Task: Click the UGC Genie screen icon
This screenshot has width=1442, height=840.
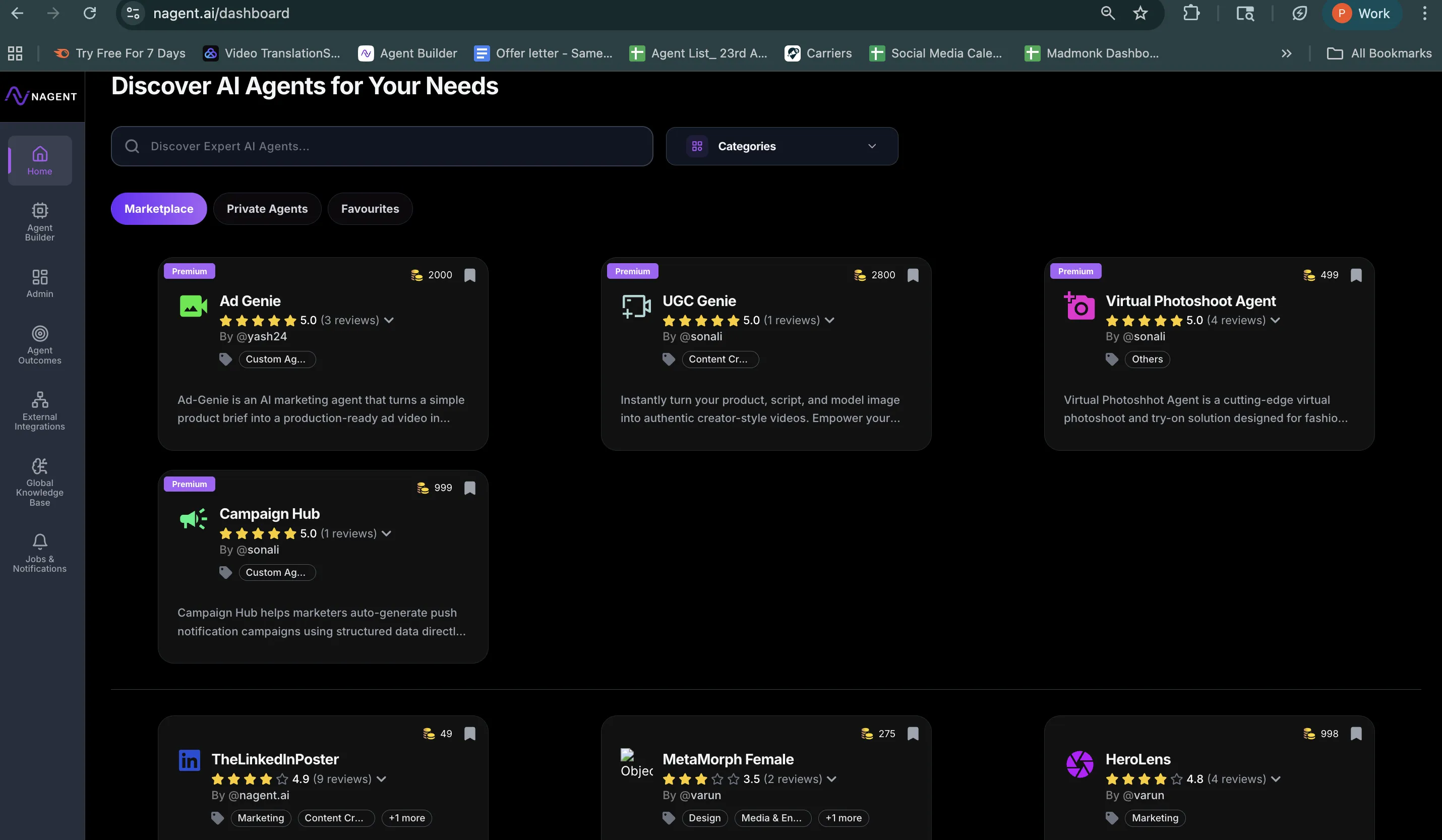Action: click(636, 306)
